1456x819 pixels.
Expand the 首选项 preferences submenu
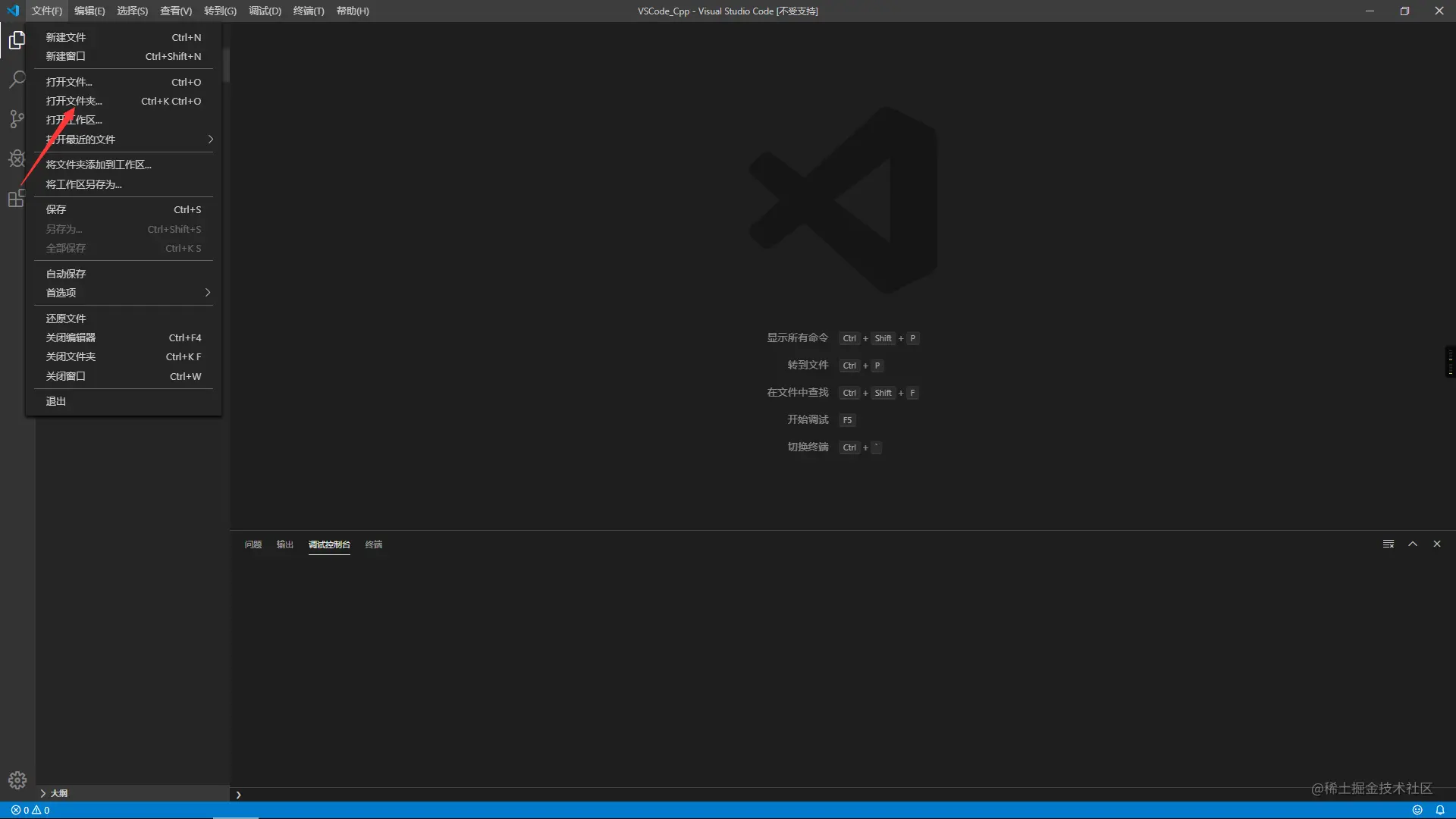click(x=124, y=293)
